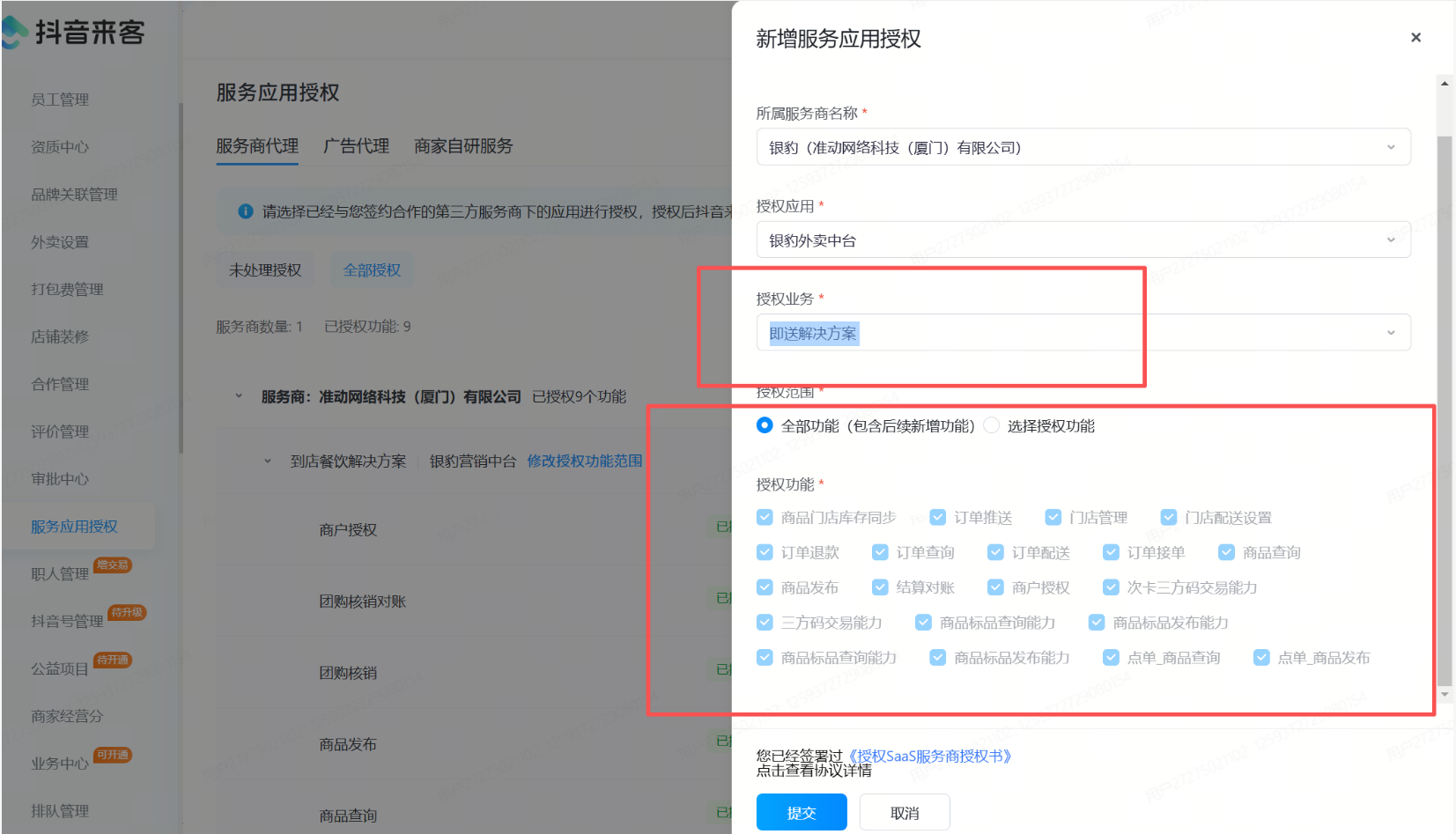
Task: Collapse 服务商 准动网络科技 row
Action: point(238,396)
